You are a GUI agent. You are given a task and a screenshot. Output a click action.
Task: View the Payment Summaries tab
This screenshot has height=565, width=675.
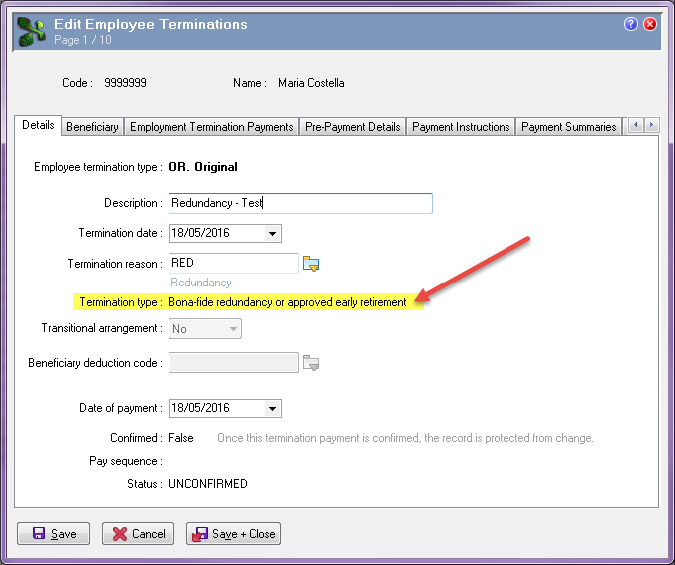(569, 127)
